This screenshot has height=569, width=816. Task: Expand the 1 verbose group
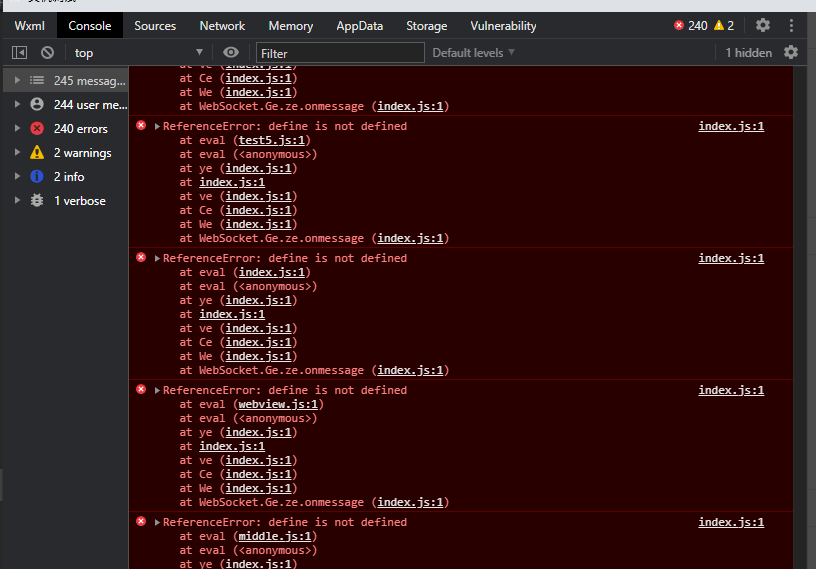[17, 200]
